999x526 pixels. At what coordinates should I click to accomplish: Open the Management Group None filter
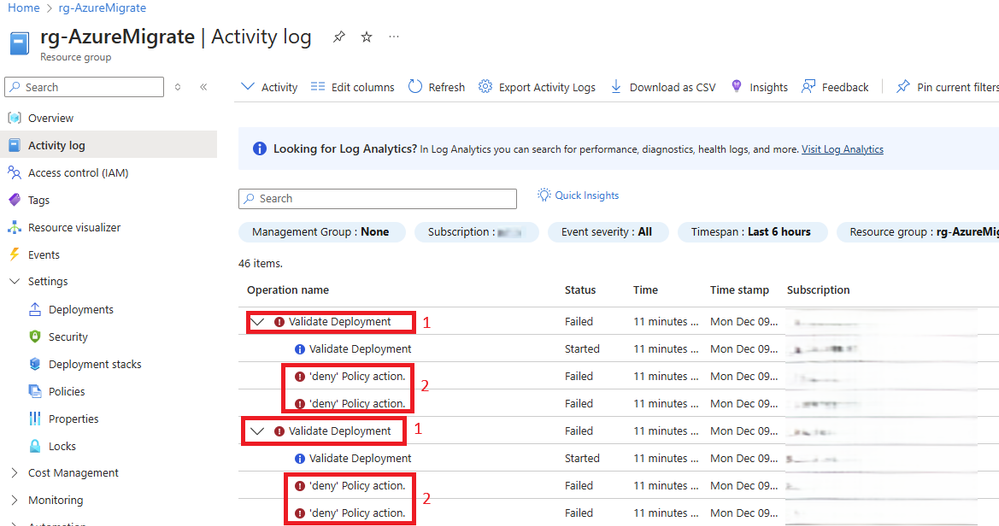click(x=321, y=232)
